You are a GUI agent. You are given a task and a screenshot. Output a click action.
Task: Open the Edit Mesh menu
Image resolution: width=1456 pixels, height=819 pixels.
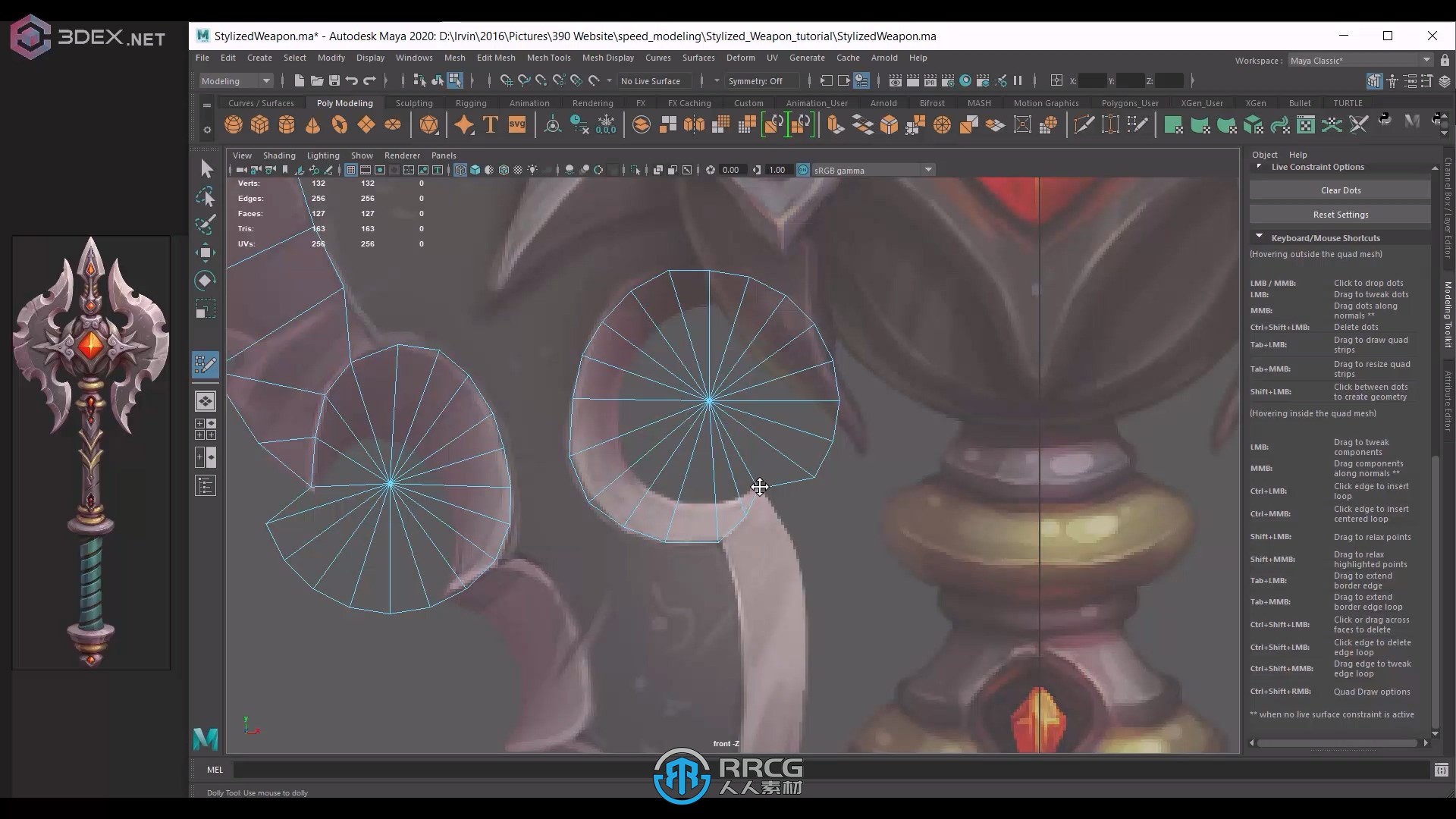[x=495, y=57]
